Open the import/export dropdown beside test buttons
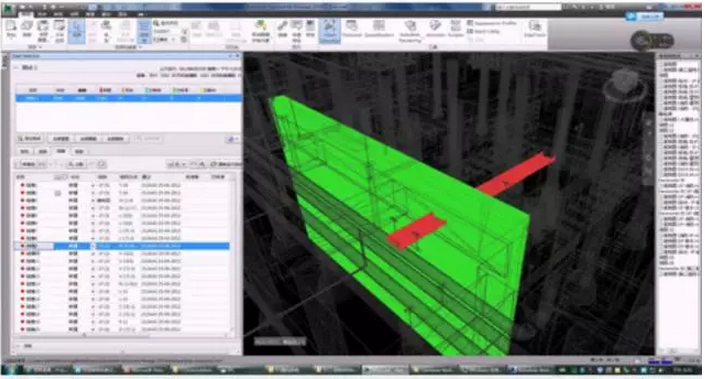Image resolution: width=705 pixels, height=379 pixels. (x=232, y=139)
